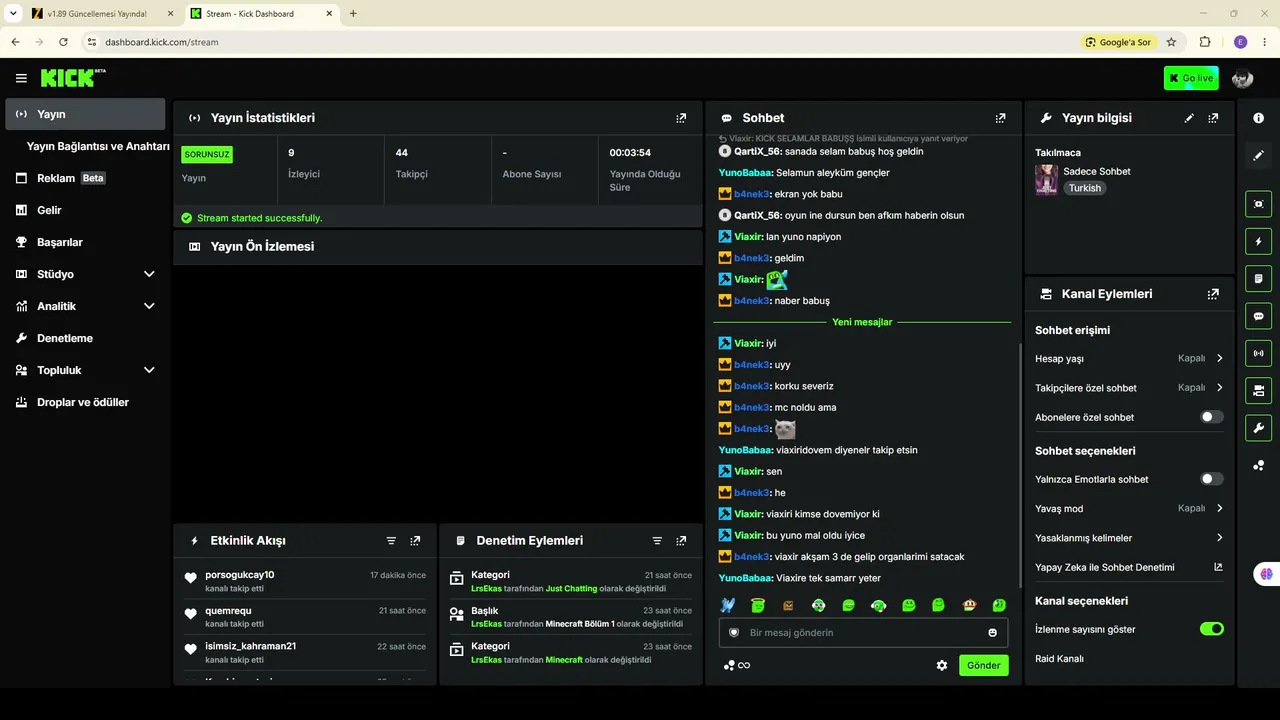Image resolution: width=1280 pixels, height=720 pixels.
Task: Pop out the Yayın İstatistikleri panel
Action: (681, 118)
